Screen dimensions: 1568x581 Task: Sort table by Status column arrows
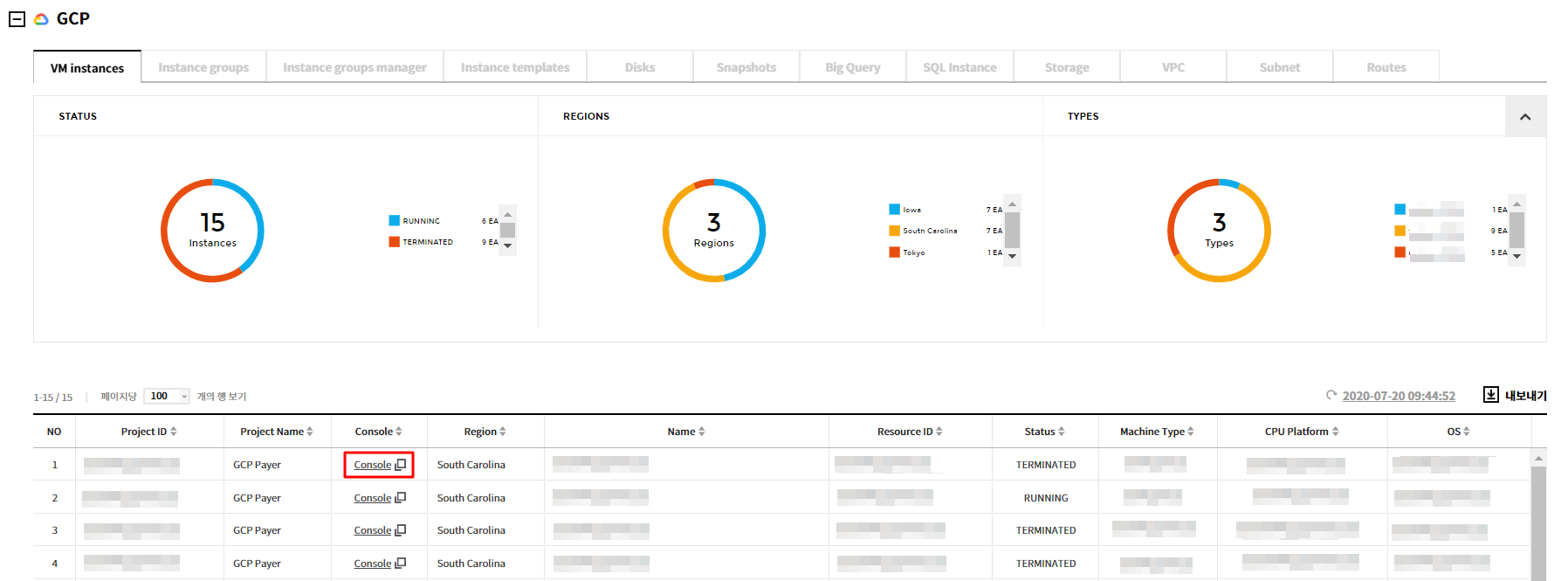coord(1061,432)
